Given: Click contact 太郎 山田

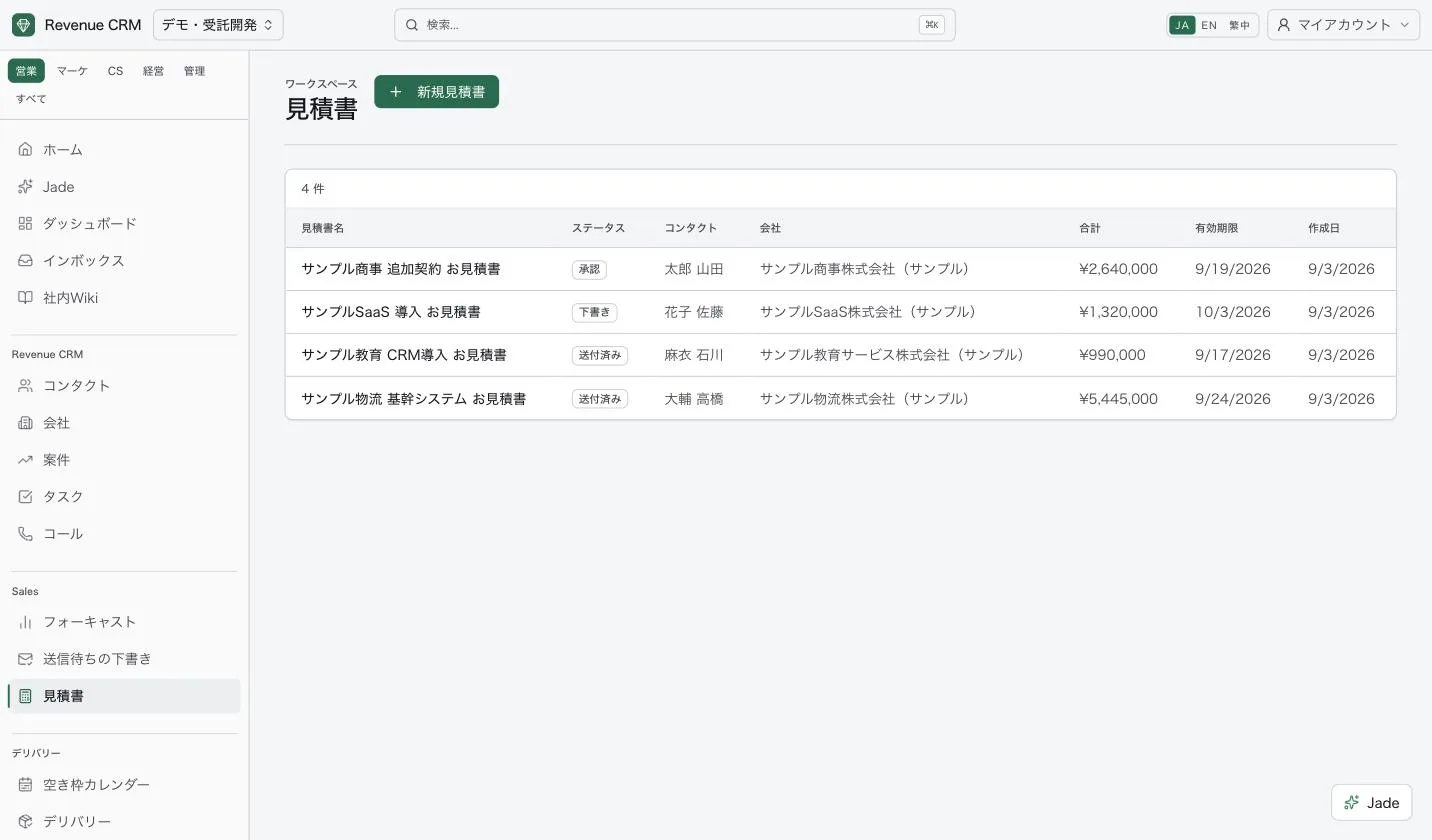Looking at the screenshot, I should pos(694,269).
